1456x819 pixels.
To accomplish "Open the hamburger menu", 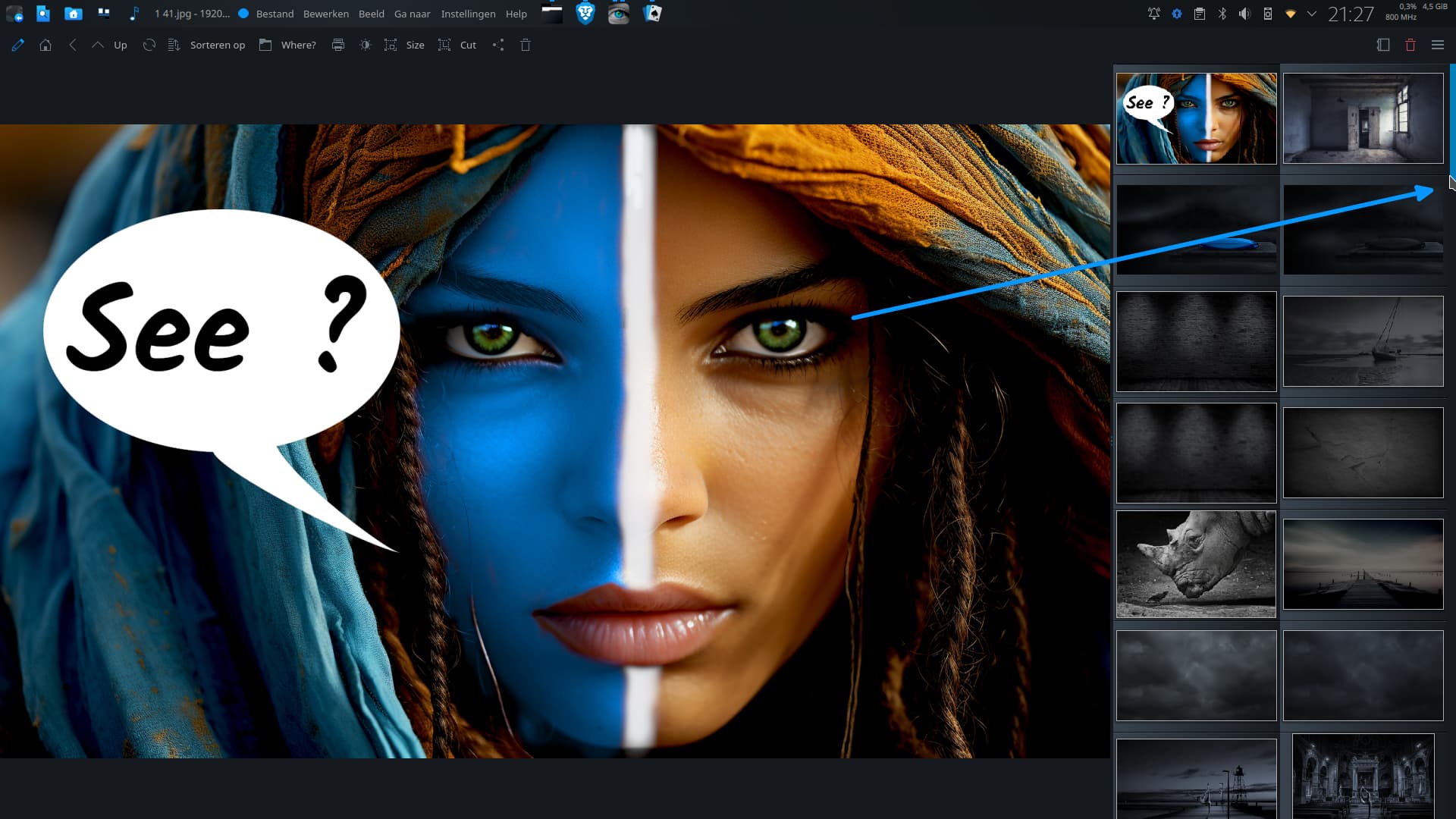I will click(x=1438, y=45).
